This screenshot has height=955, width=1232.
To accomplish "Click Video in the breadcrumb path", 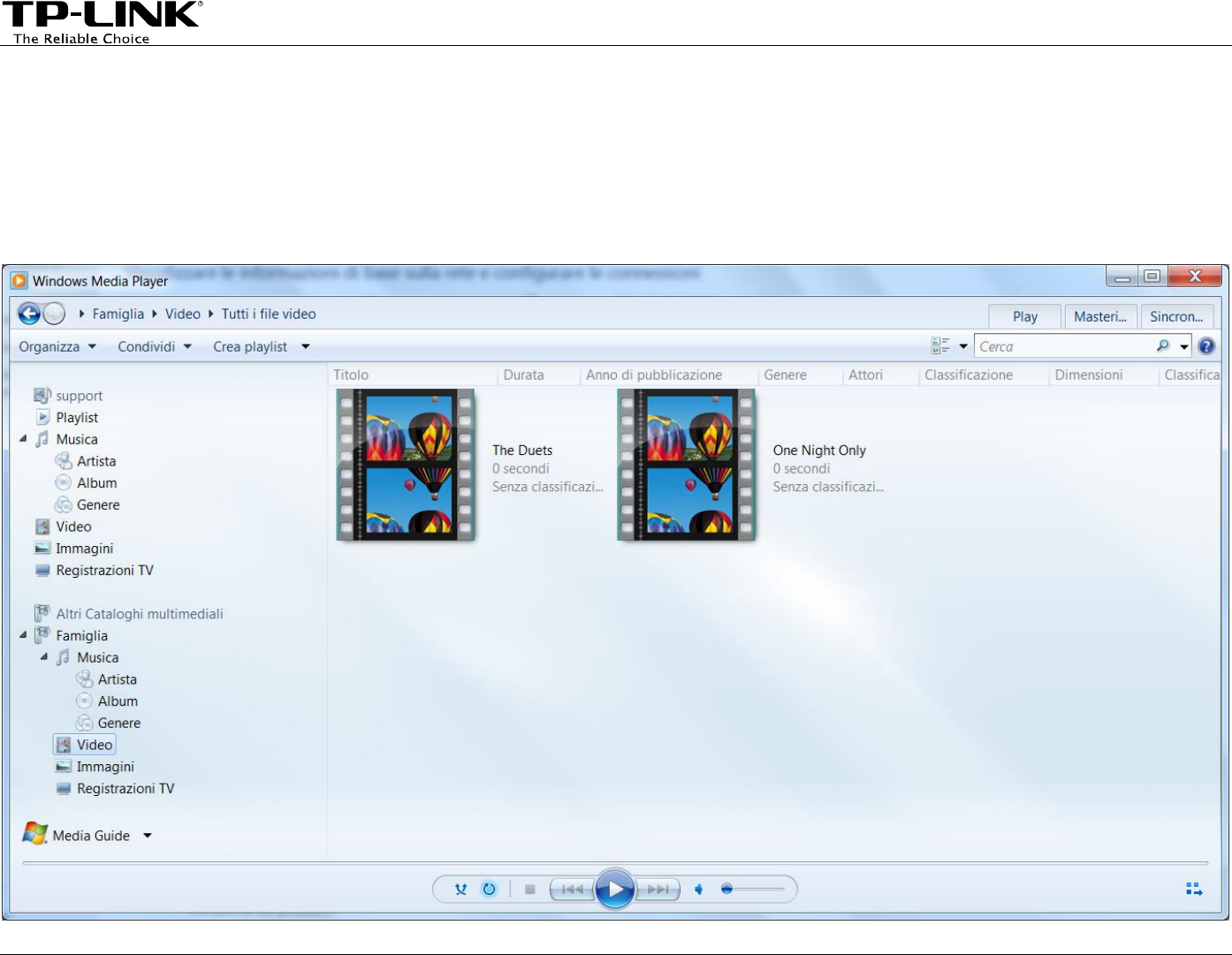I will click(183, 314).
